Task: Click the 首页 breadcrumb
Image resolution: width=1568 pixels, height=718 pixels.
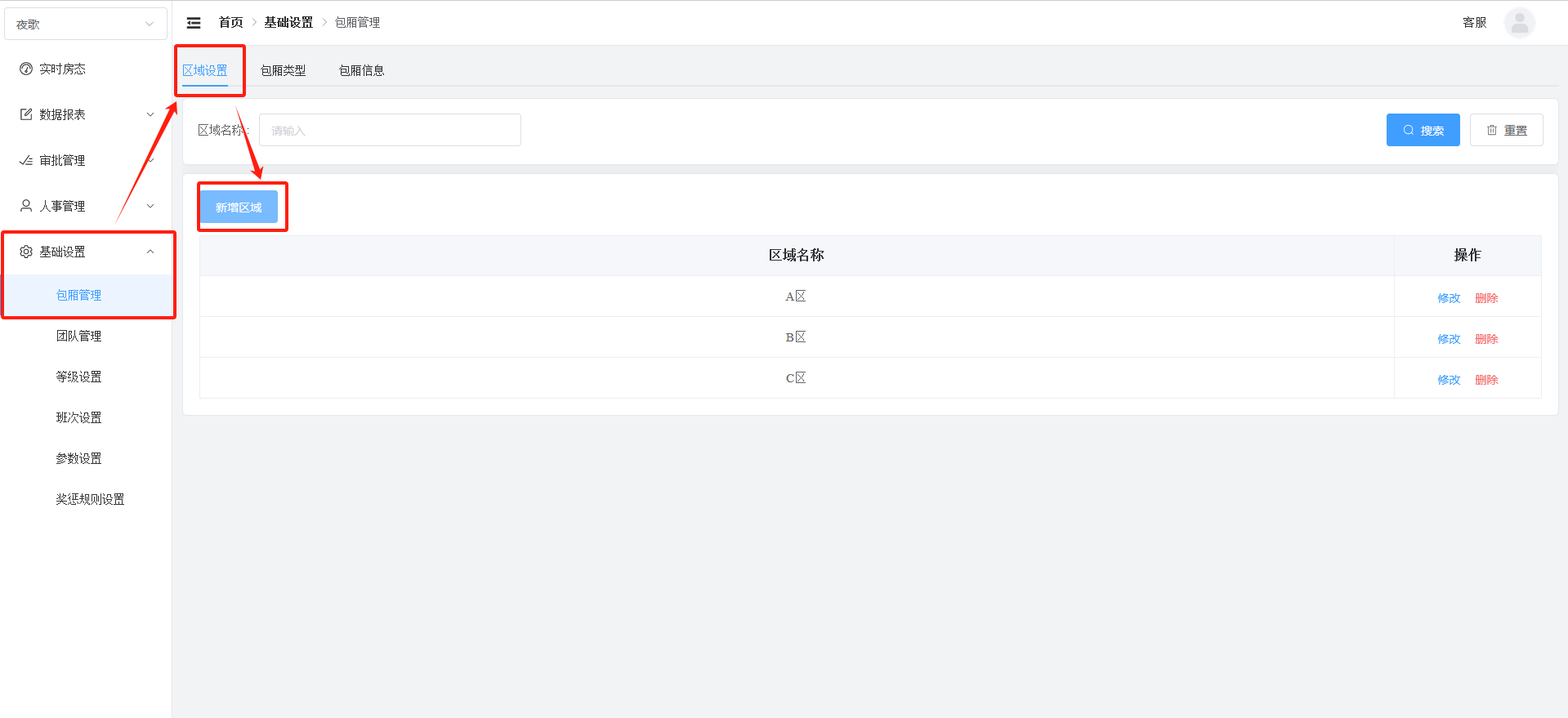Action: click(230, 23)
